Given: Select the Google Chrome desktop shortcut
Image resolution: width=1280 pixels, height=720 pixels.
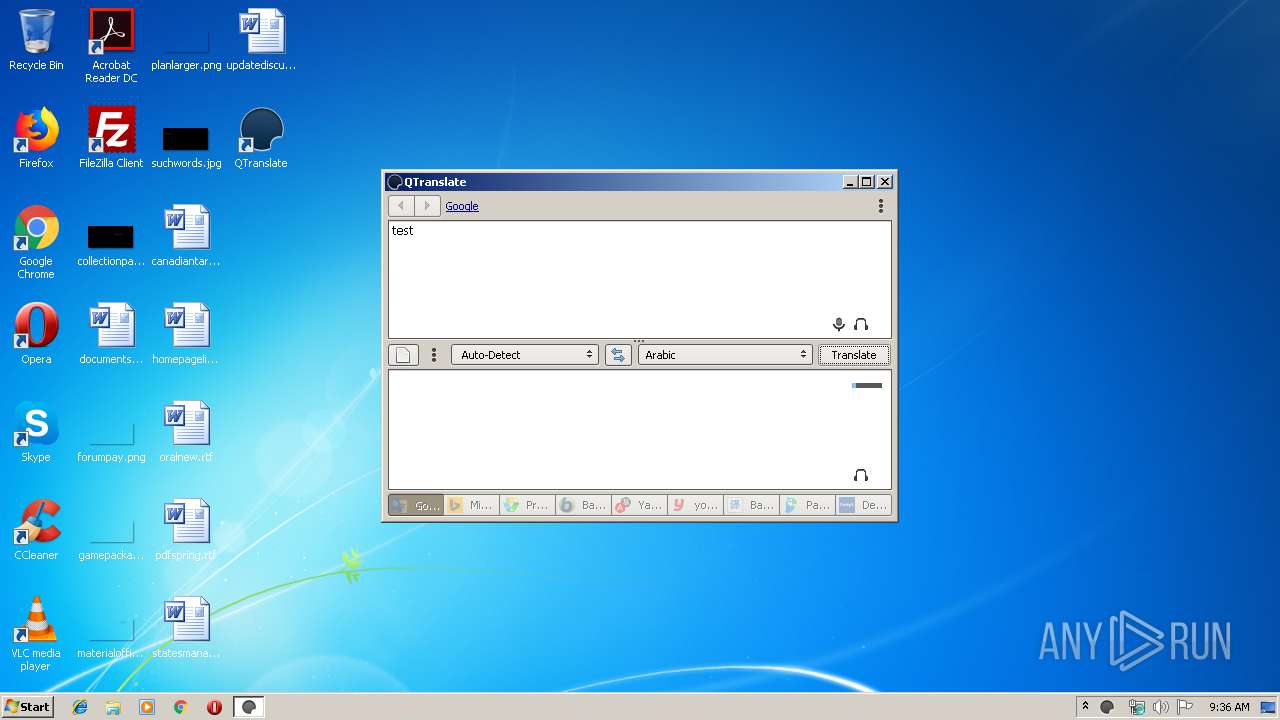Looking at the screenshot, I should [x=36, y=242].
